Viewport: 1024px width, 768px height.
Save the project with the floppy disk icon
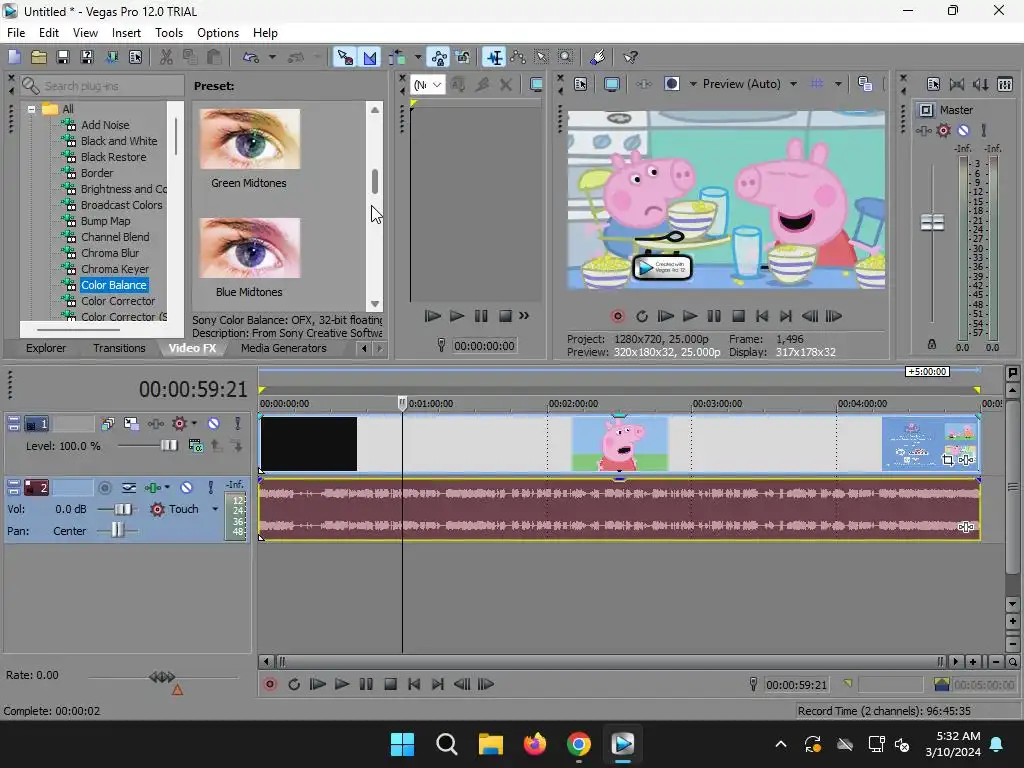63,57
